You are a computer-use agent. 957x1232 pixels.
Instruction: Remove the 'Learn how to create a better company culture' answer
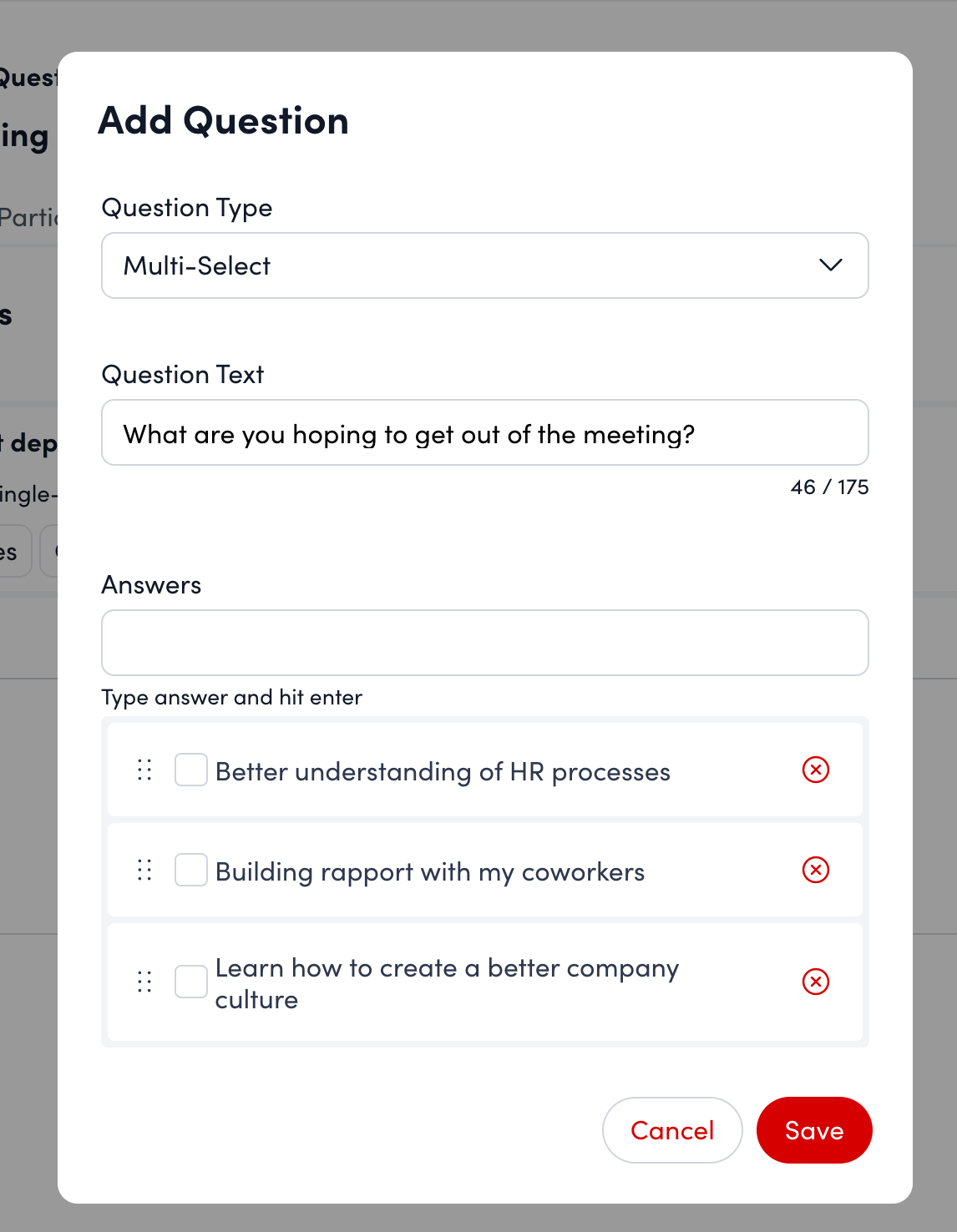click(816, 982)
